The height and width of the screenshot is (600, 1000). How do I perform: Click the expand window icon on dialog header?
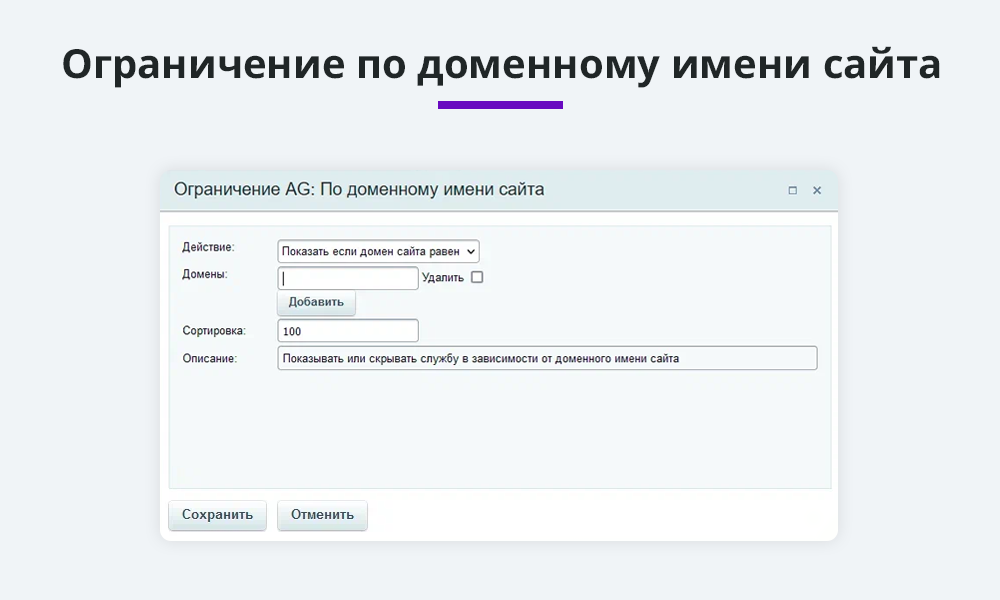coord(792,190)
